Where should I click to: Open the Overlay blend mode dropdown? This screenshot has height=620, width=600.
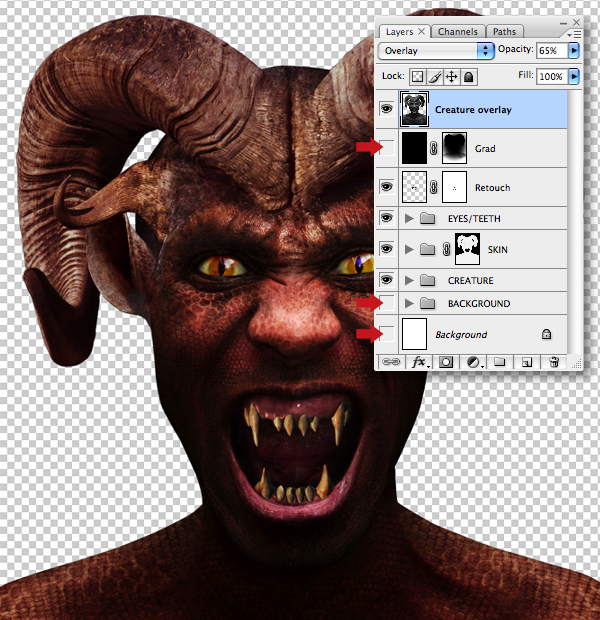(436, 51)
